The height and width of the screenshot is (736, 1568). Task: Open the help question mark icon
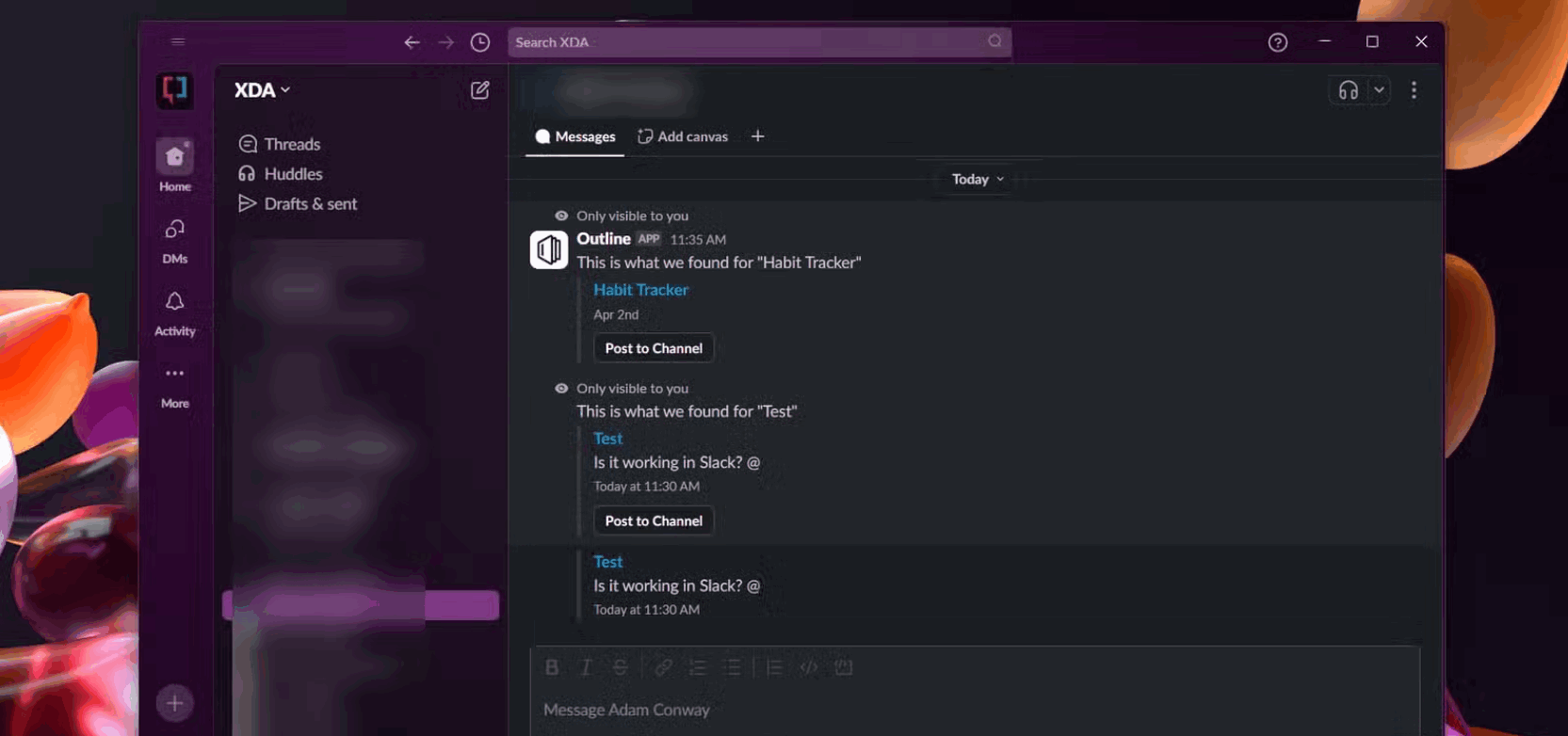click(1277, 42)
